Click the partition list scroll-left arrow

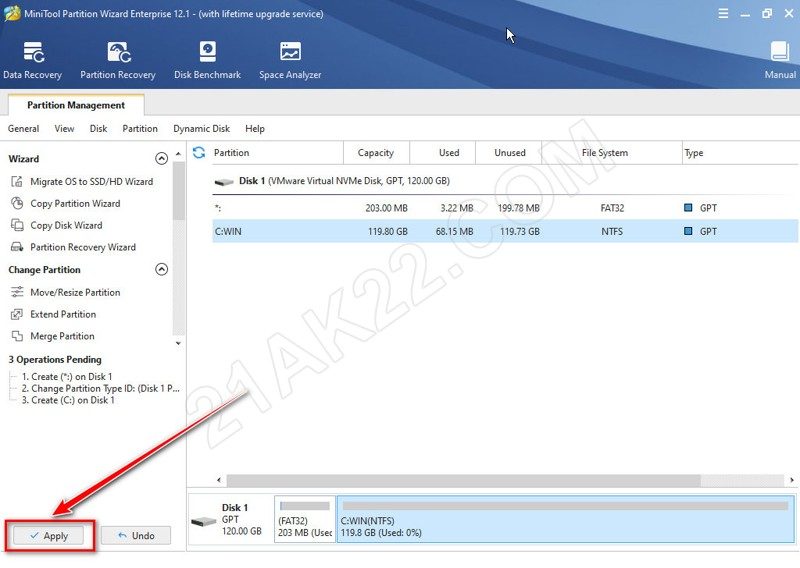[219, 480]
